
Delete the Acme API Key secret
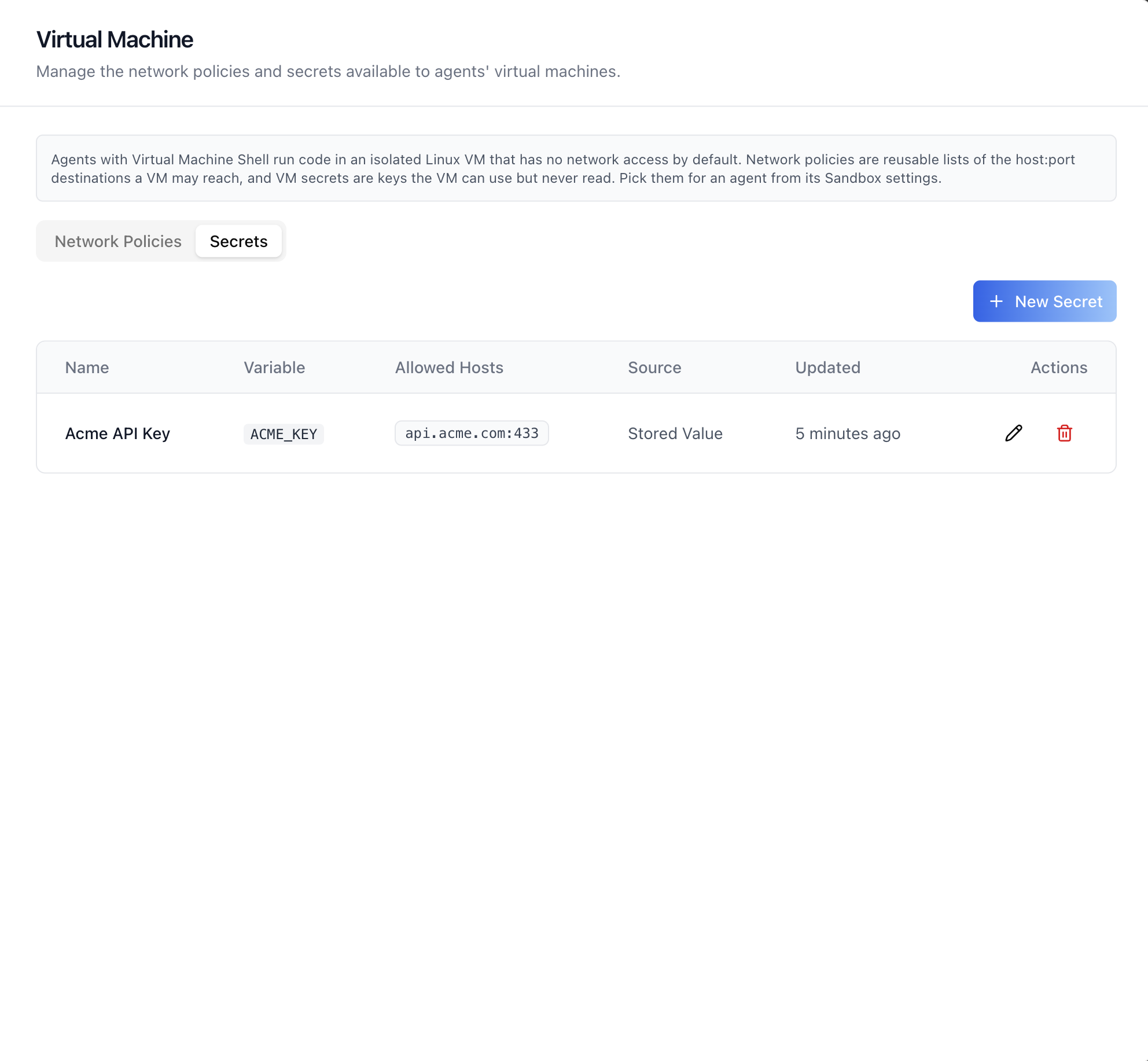click(1065, 433)
